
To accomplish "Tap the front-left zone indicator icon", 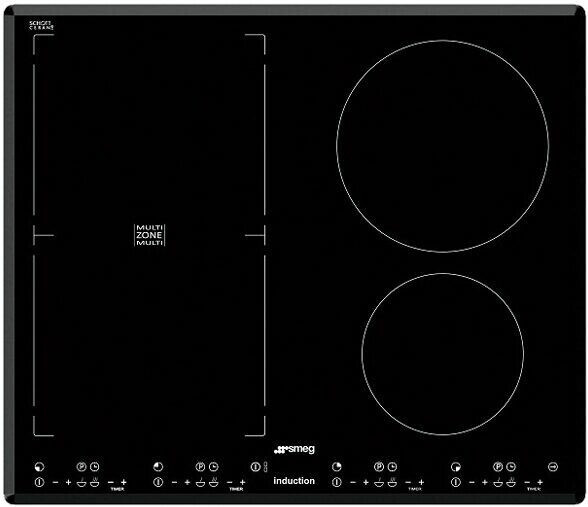I will tap(39, 467).
